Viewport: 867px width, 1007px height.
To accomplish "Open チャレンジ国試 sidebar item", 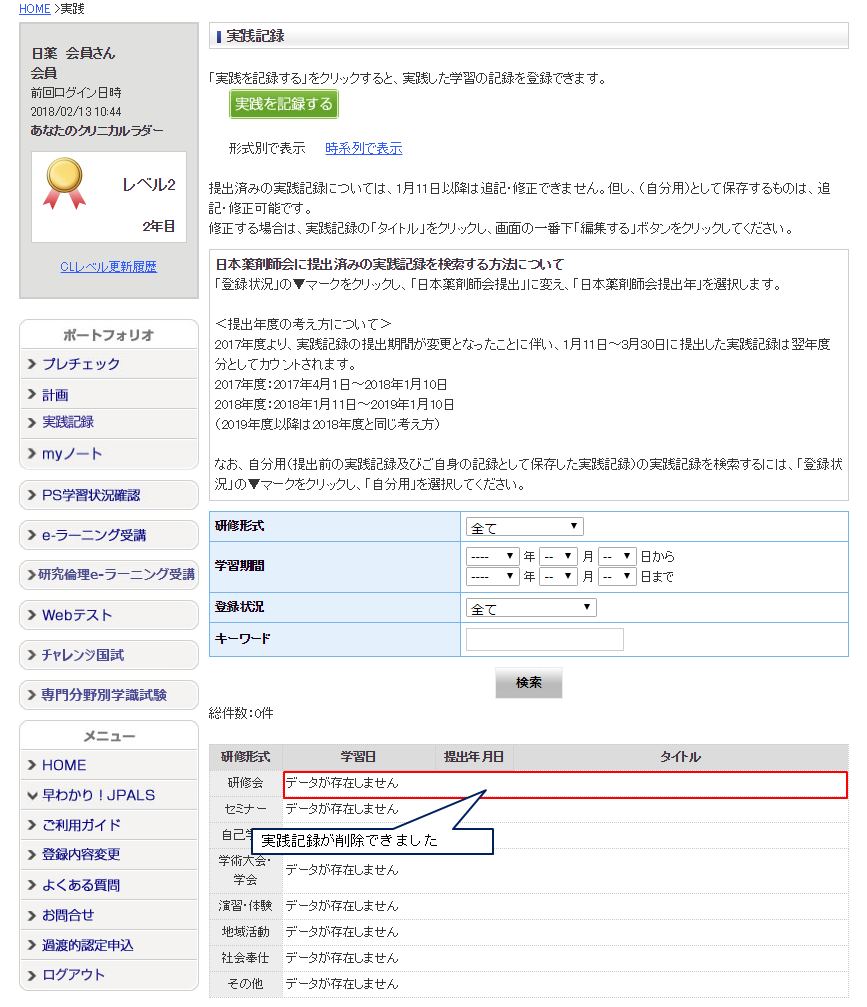I will click(x=109, y=655).
